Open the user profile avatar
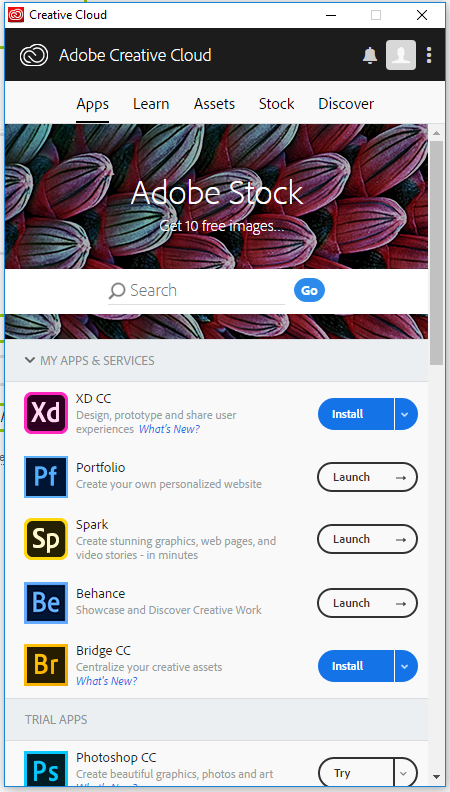 tap(401, 55)
